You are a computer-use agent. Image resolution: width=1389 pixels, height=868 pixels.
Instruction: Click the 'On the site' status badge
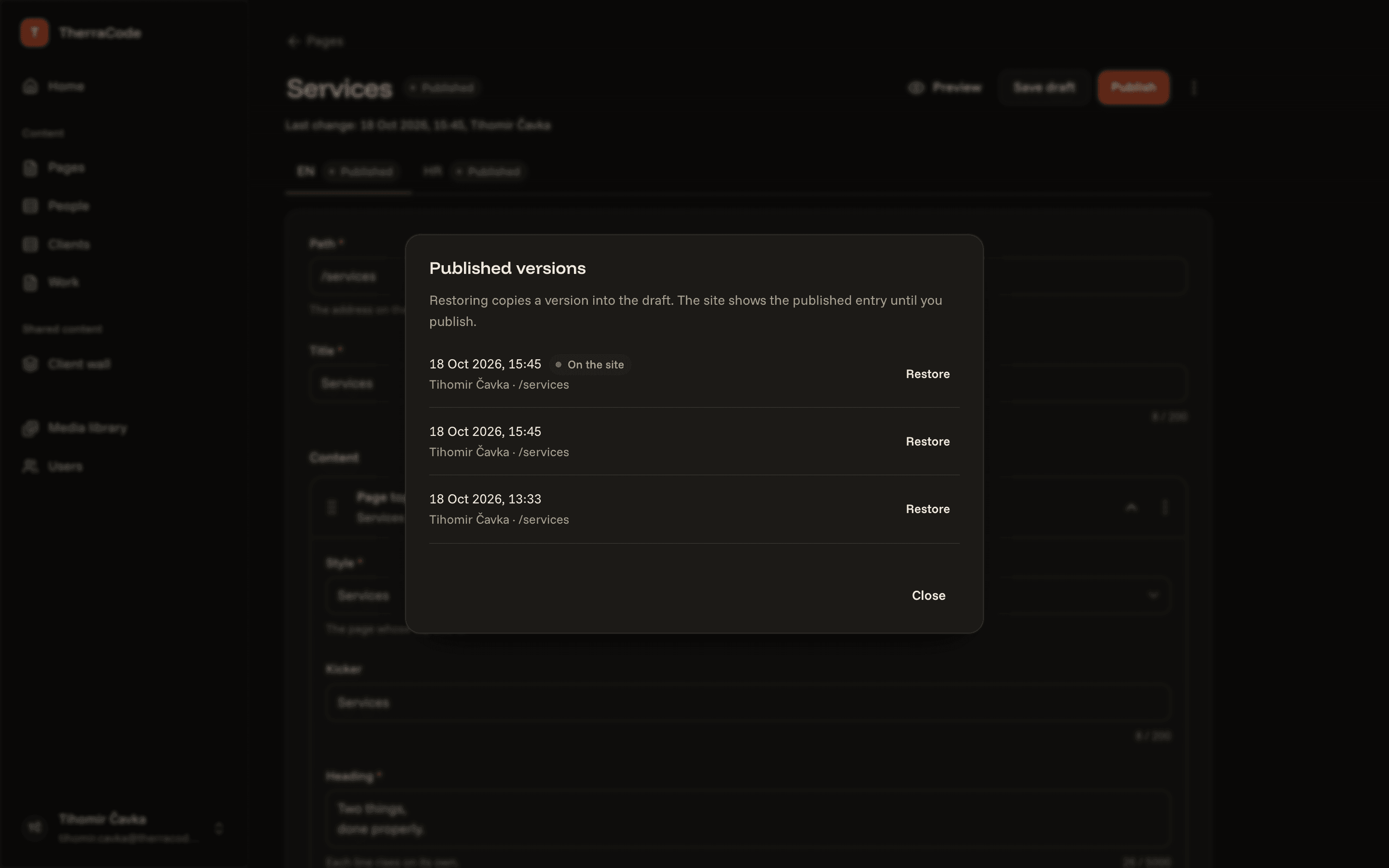(x=590, y=365)
